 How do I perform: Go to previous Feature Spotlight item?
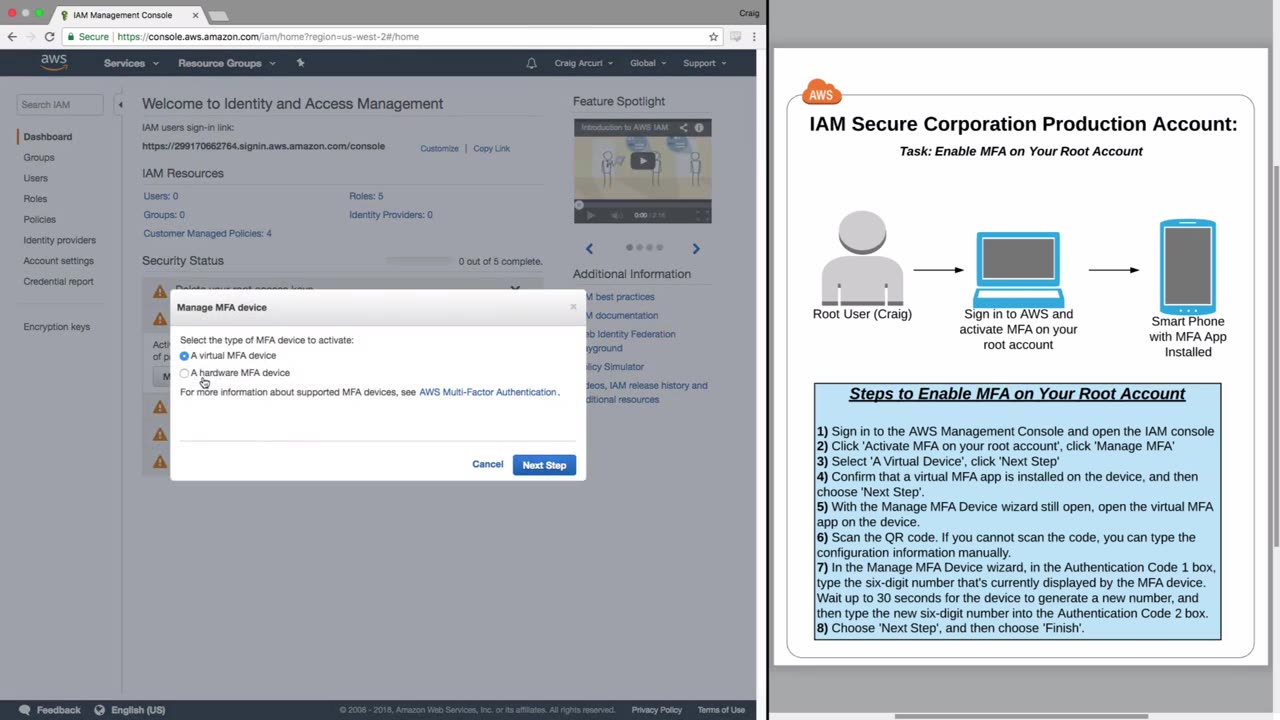point(589,249)
